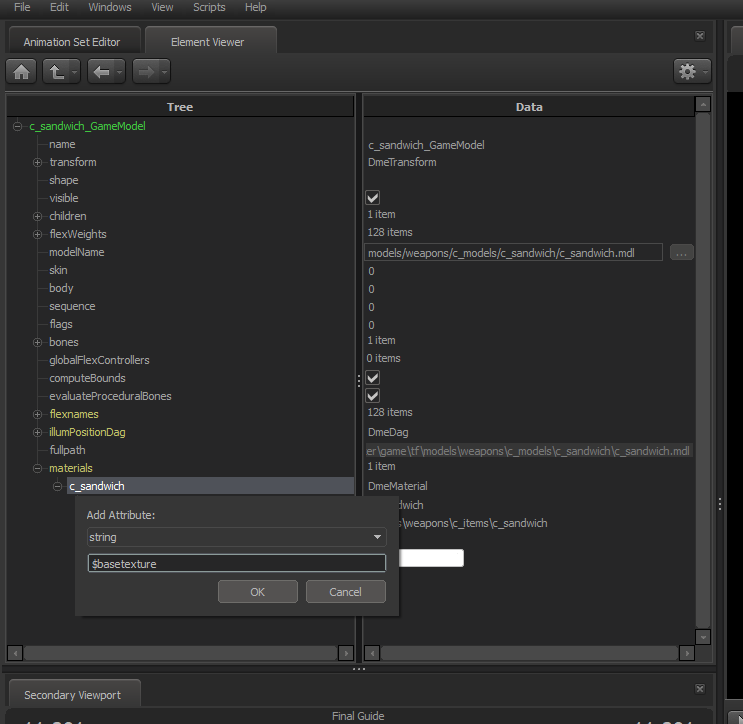
Task: Open the gear settings menu
Action: [691, 72]
